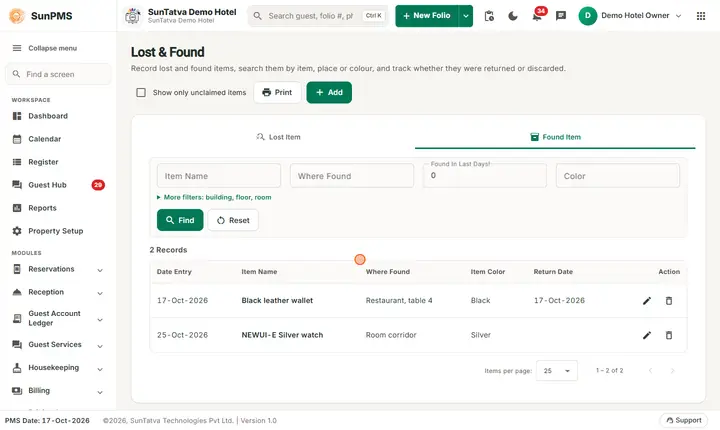Click the NEWUI-E Silver watch item name
This screenshot has width=720, height=430.
(282, 335)
